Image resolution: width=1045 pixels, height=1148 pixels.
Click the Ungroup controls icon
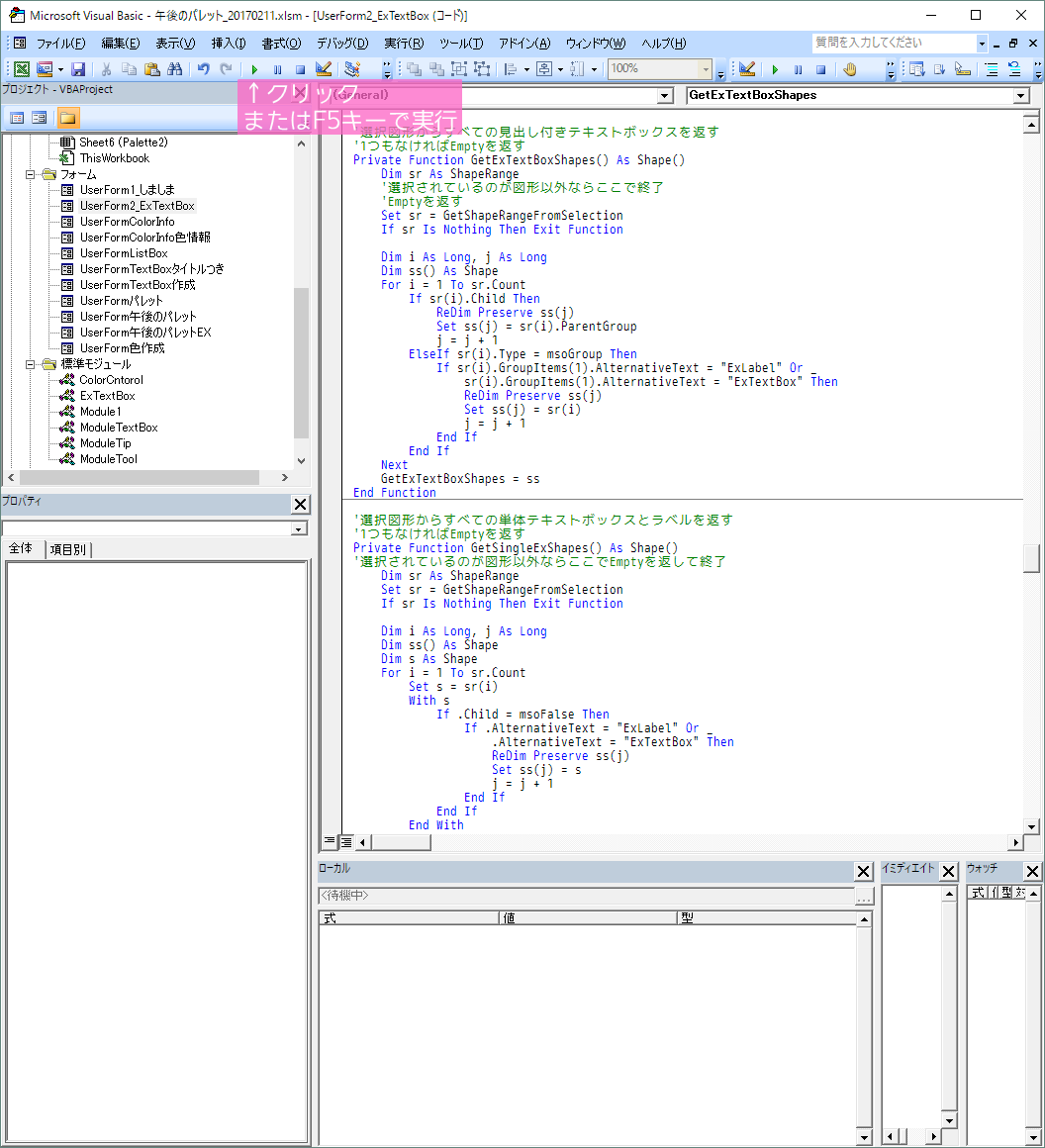(482, 69)
